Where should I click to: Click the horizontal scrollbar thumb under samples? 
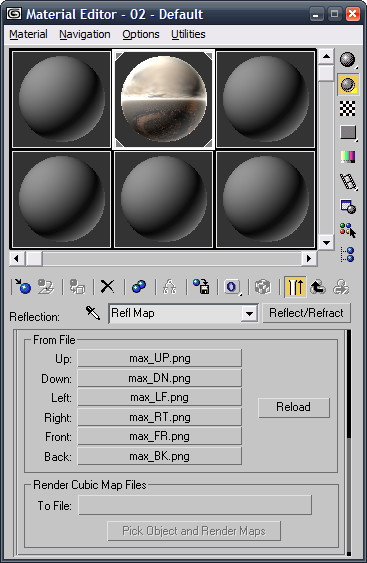coord(33,259)
